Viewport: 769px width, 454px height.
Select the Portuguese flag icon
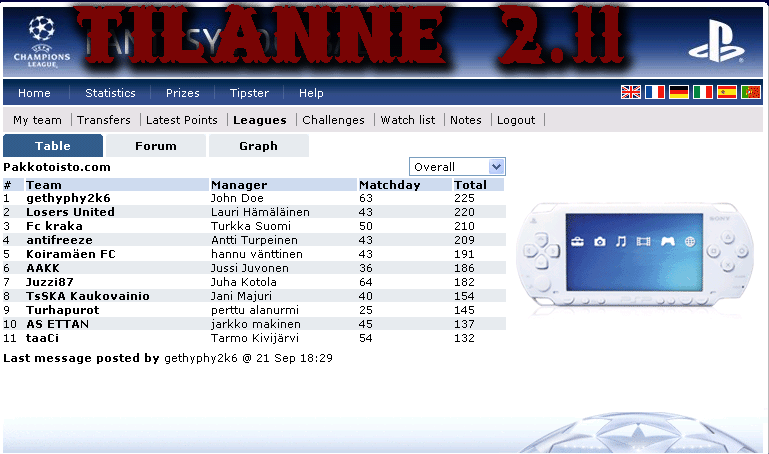(x=751, y=92)
